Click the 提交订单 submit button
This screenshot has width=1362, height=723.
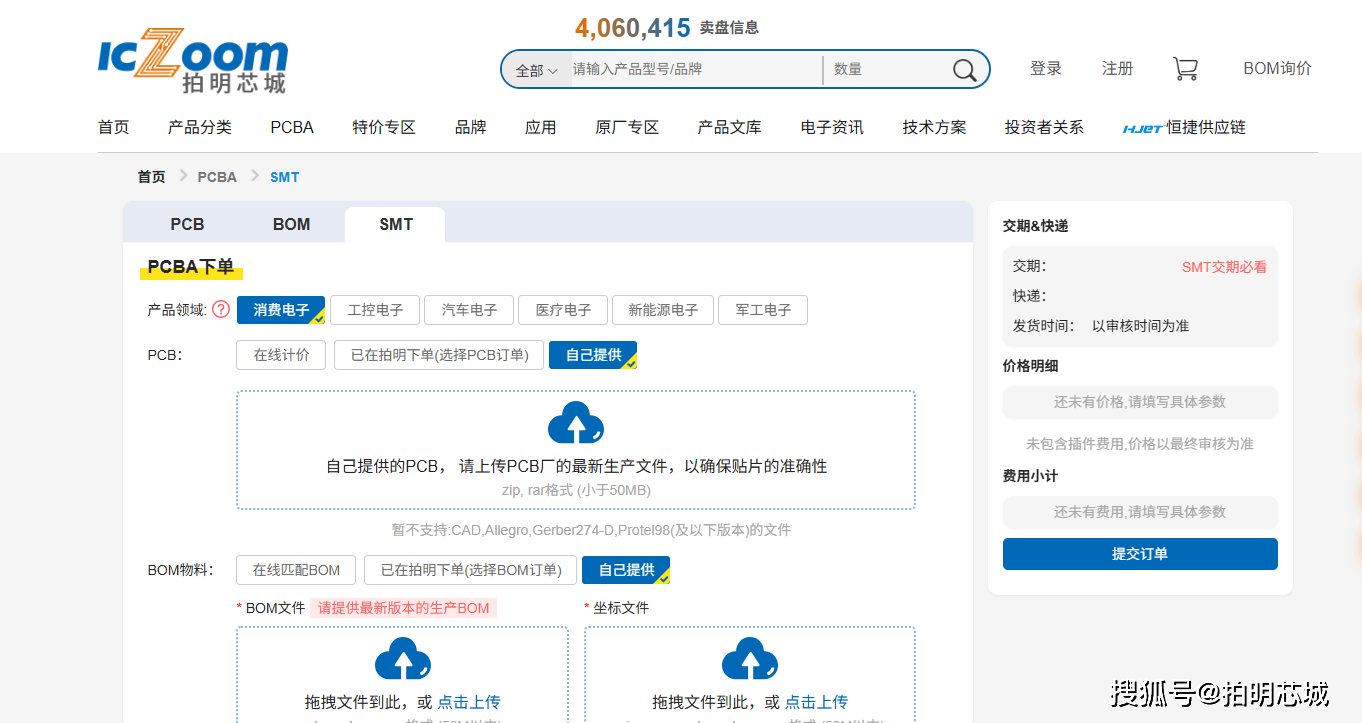[1139, 554]
